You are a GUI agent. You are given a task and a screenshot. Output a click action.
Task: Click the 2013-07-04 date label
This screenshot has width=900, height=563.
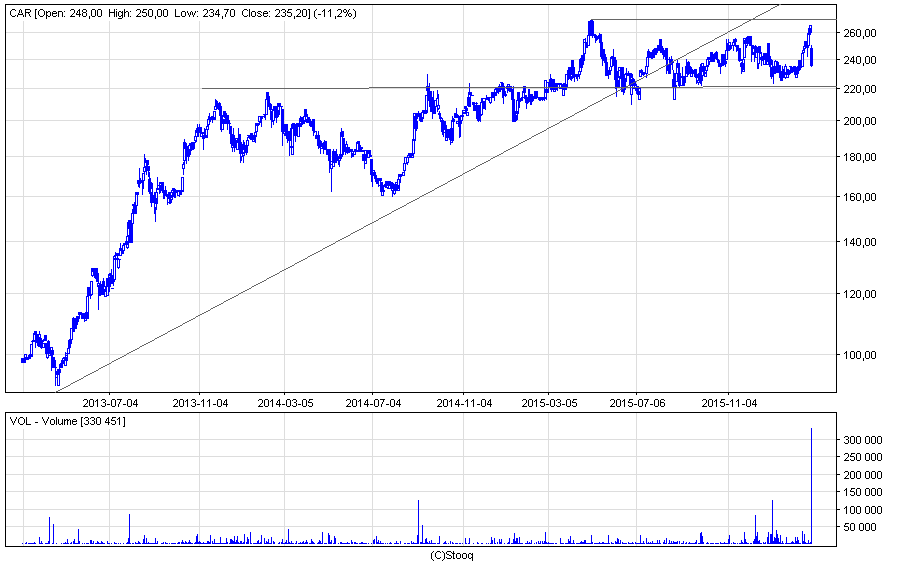point(110,403)
